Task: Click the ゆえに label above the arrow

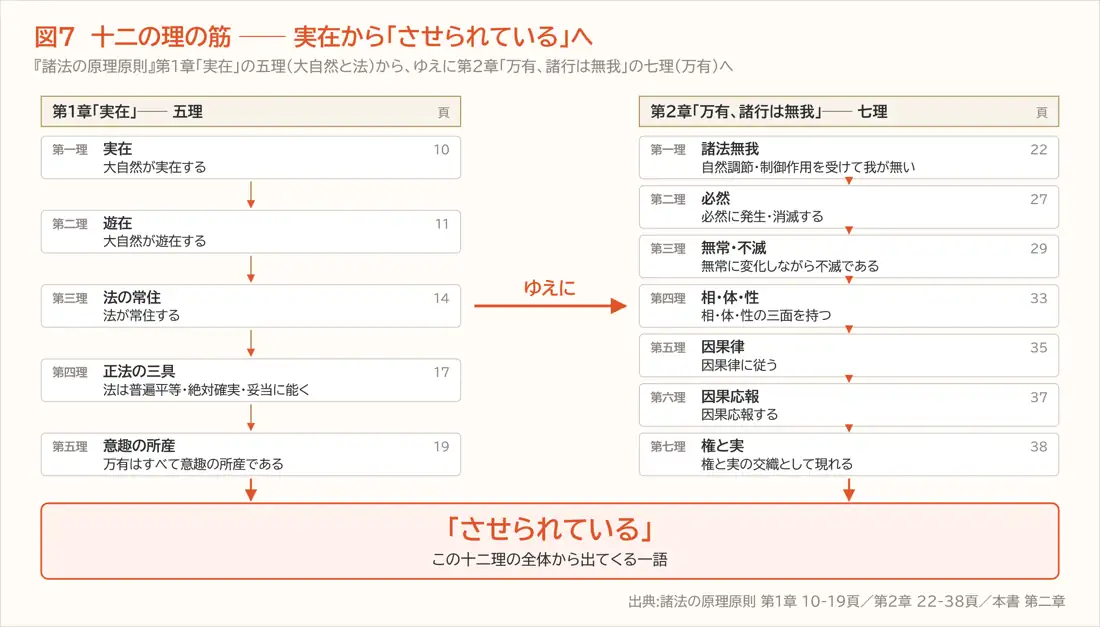Action: [550, 288]
